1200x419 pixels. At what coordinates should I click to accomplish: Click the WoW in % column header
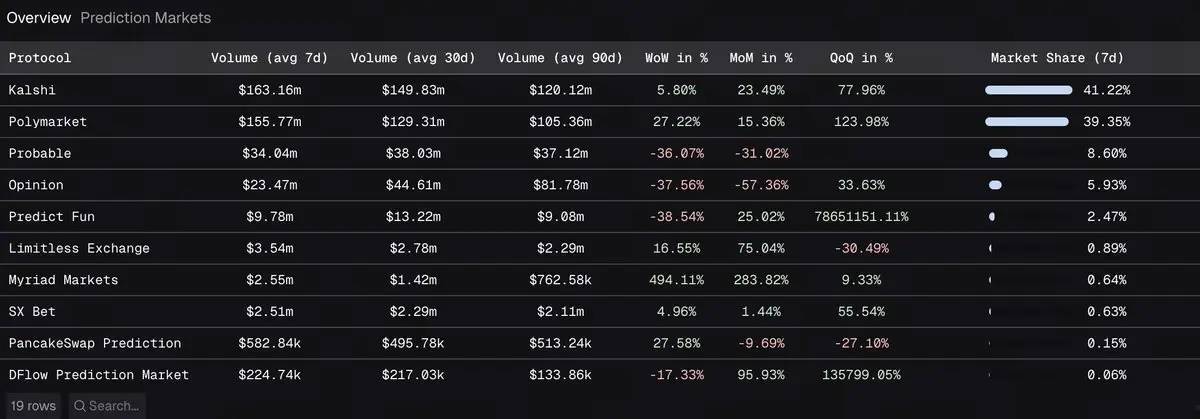click(x=676, y=58)
